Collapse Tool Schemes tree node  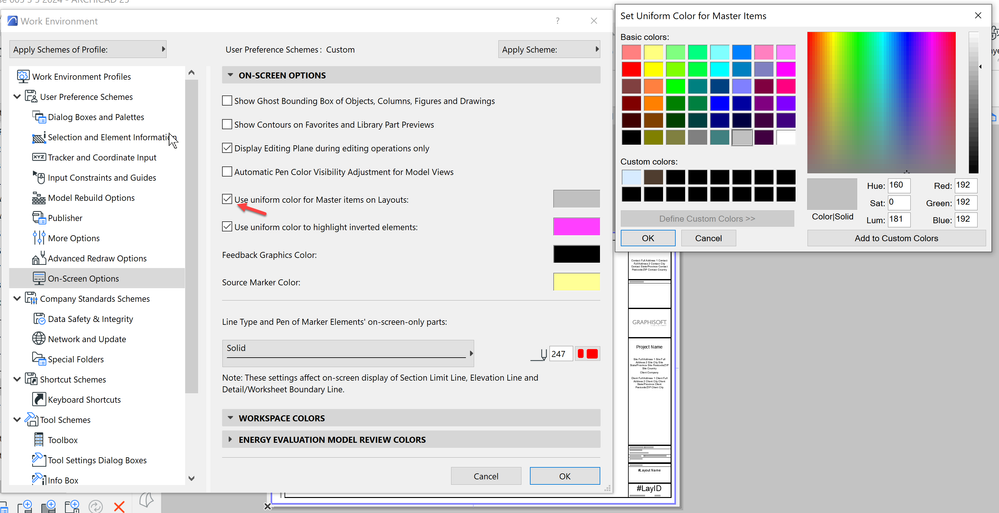17,420
